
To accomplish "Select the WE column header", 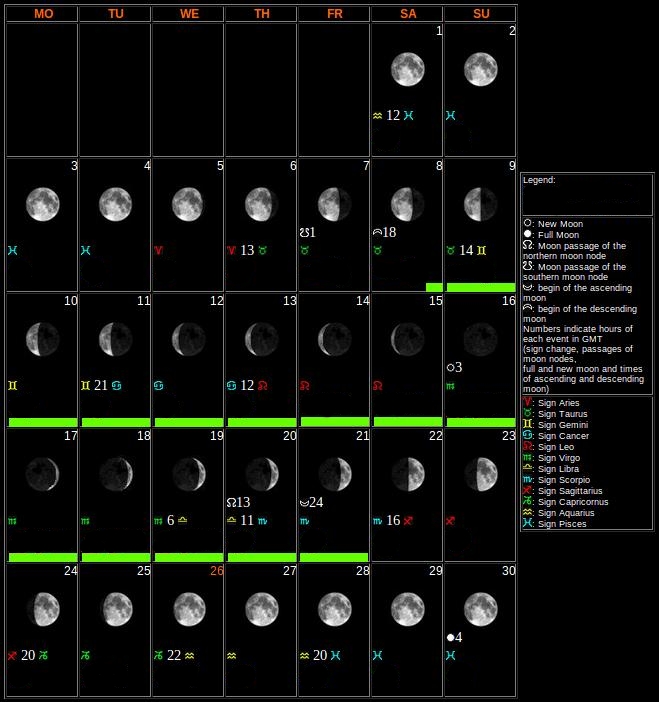I will click(188, 14).
